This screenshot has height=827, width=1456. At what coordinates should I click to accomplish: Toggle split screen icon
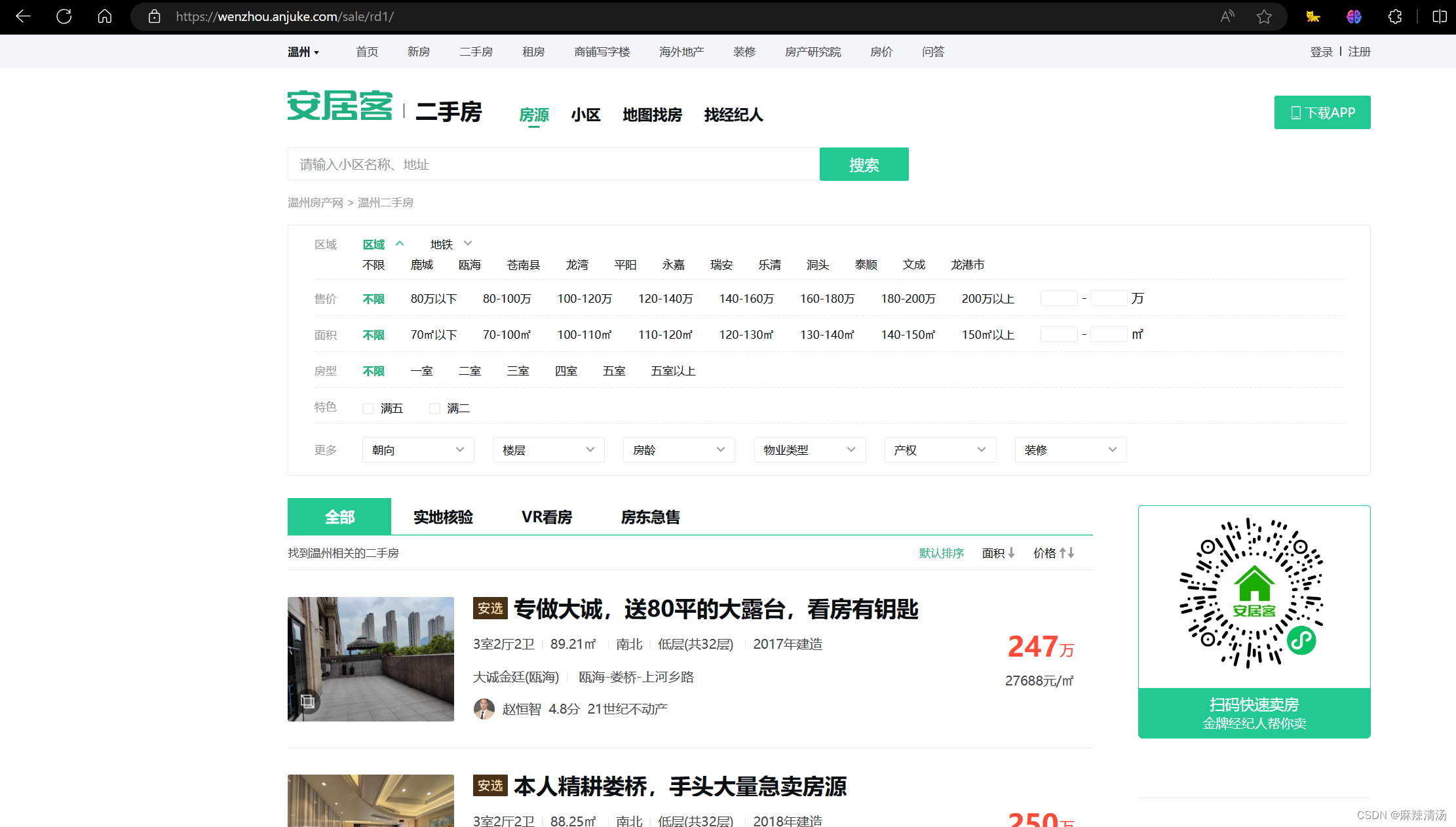click(x=1439, y=16)
